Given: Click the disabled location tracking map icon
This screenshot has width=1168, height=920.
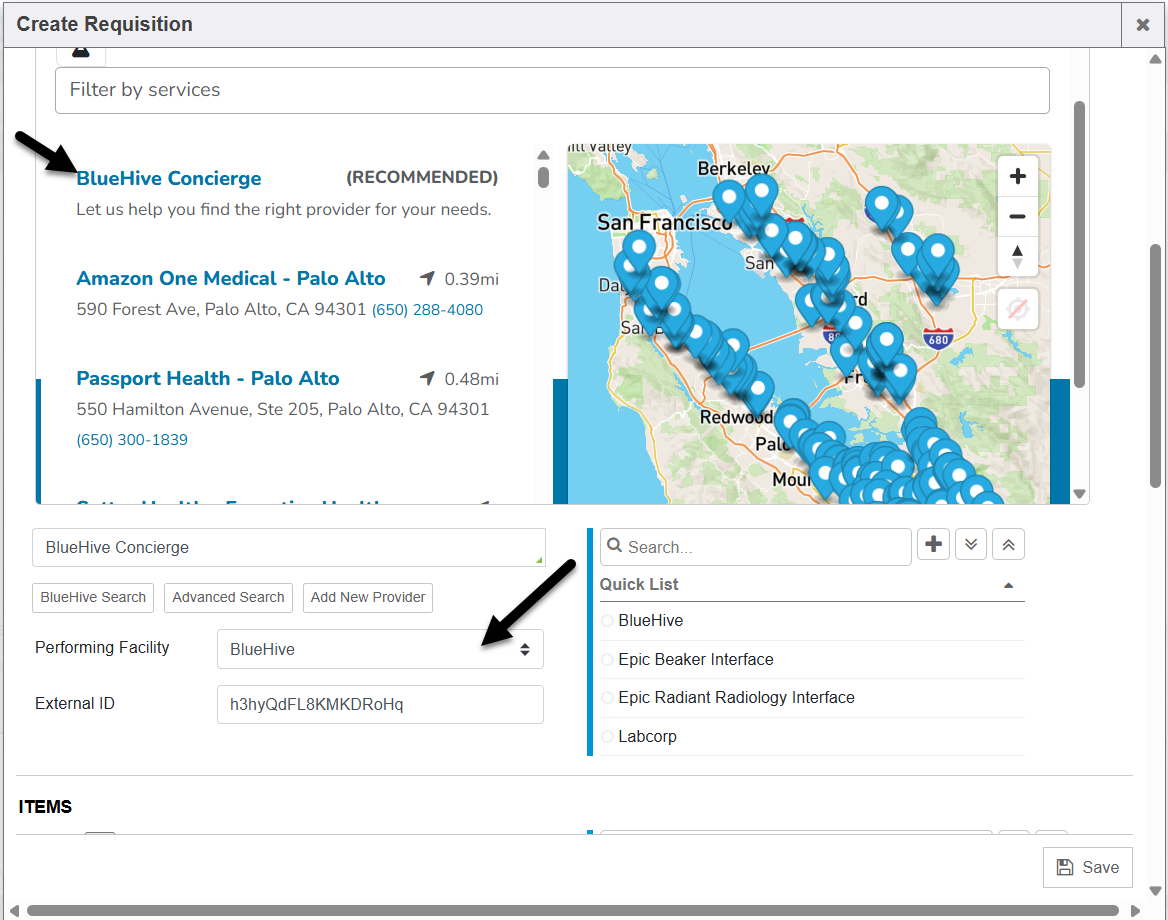Looking at the screenshot, I should pyautogui.click(x=1018, y=308).
